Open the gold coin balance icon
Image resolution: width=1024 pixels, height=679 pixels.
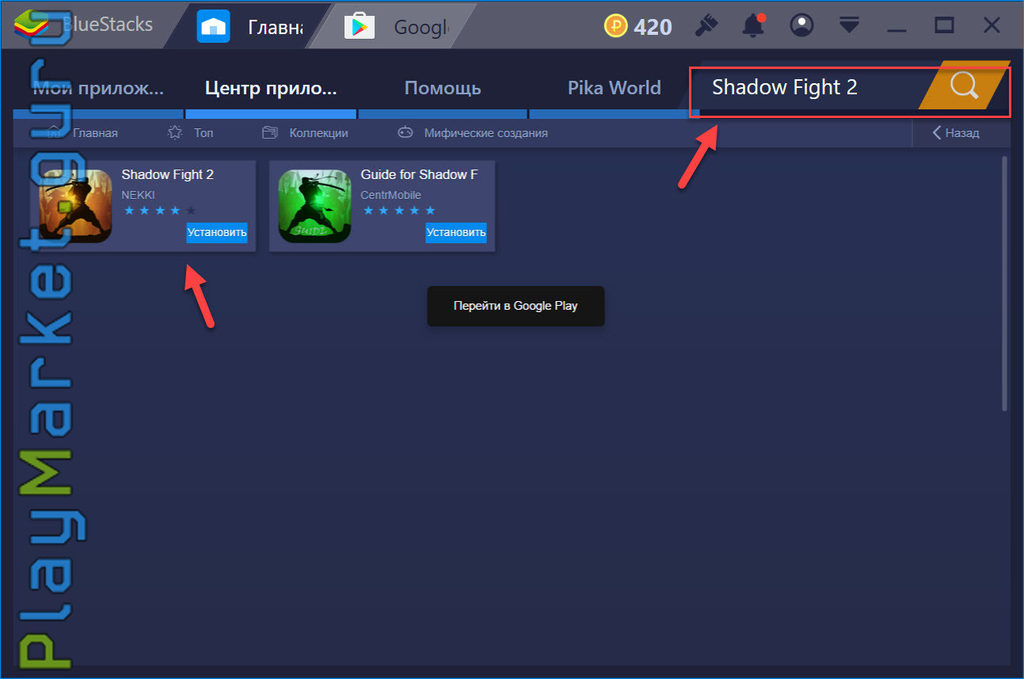[615, 26]
